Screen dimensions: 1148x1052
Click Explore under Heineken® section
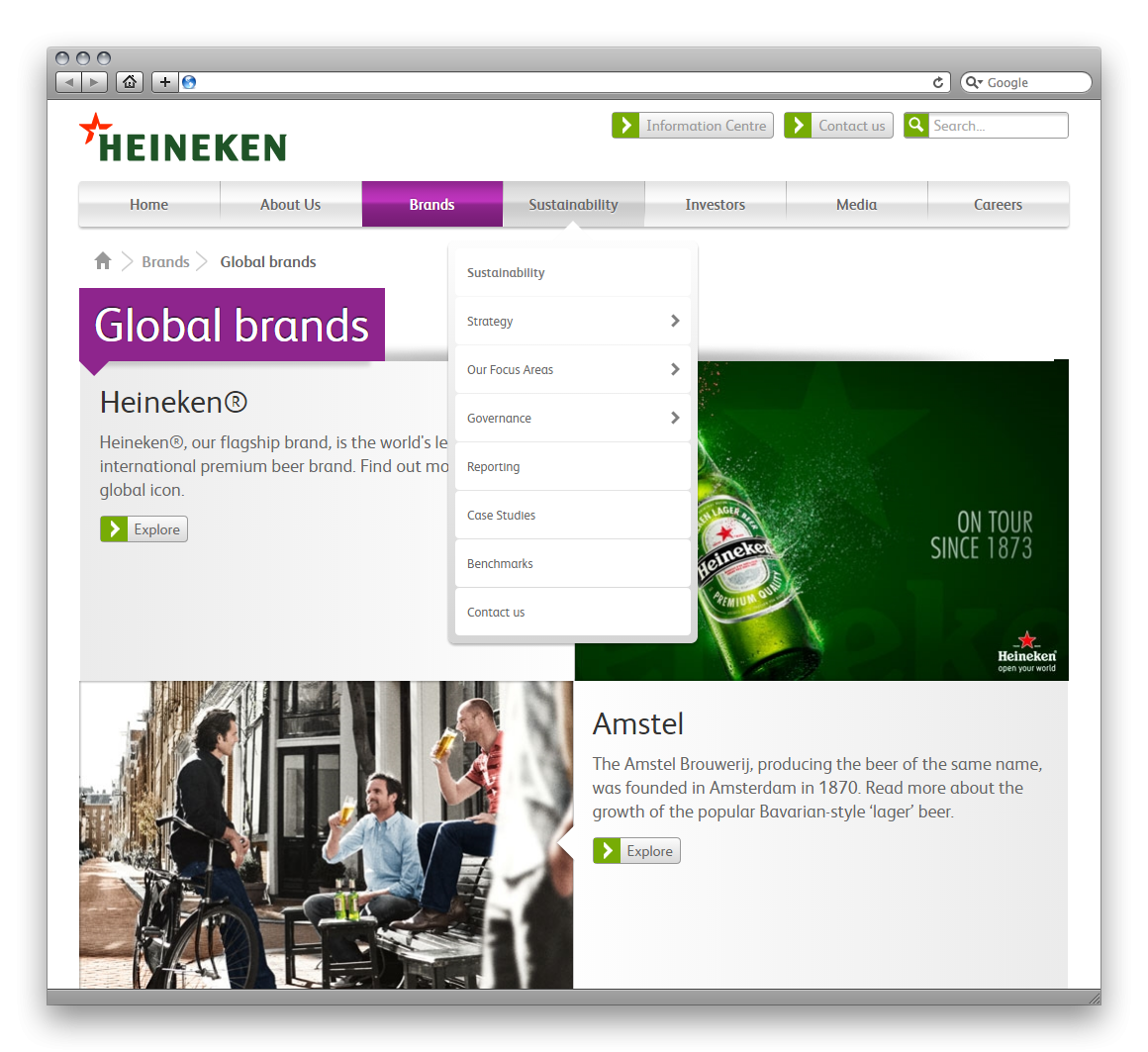tap(143, 528)
